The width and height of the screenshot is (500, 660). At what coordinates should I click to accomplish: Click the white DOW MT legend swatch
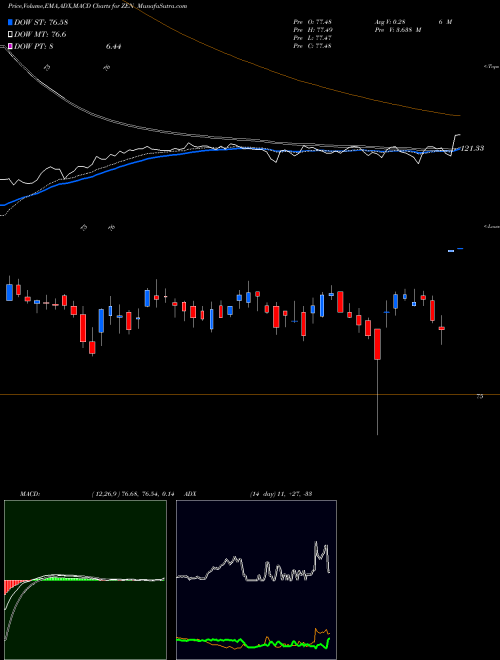point(10,34)
